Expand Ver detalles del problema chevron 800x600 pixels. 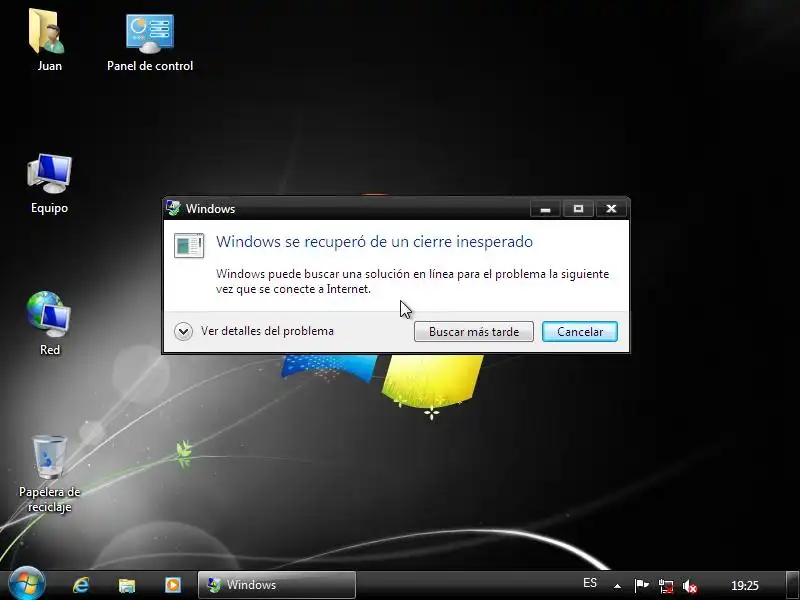point(183,332)
